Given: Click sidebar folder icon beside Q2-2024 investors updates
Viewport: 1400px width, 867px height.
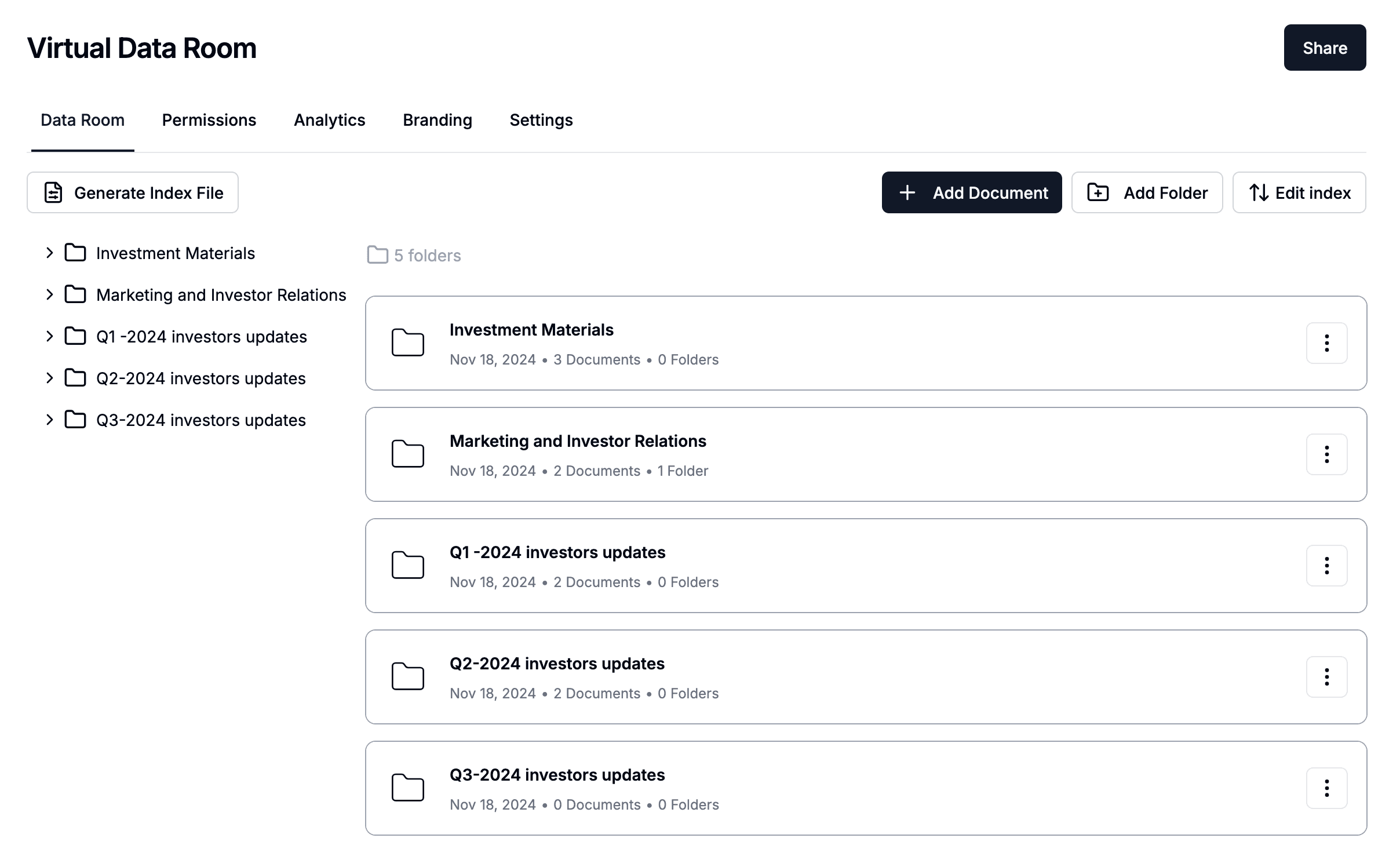Looking at the screenshot, I should click(75, 378).
